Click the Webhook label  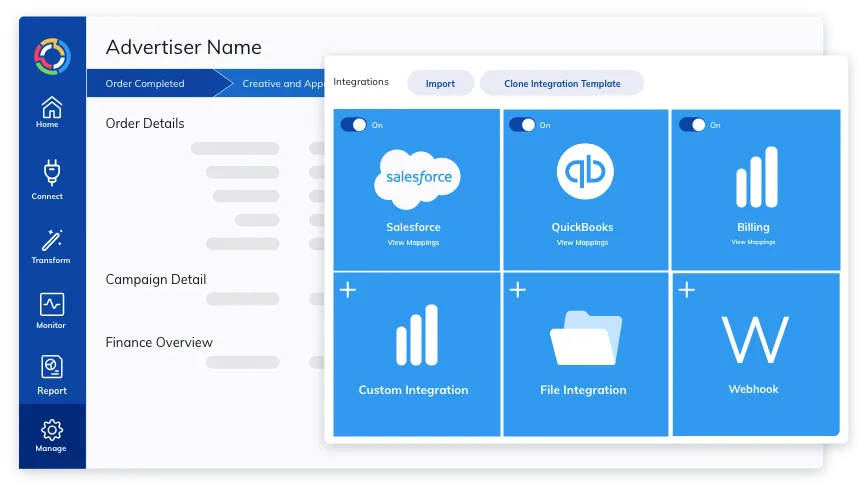tap(753, 389)
